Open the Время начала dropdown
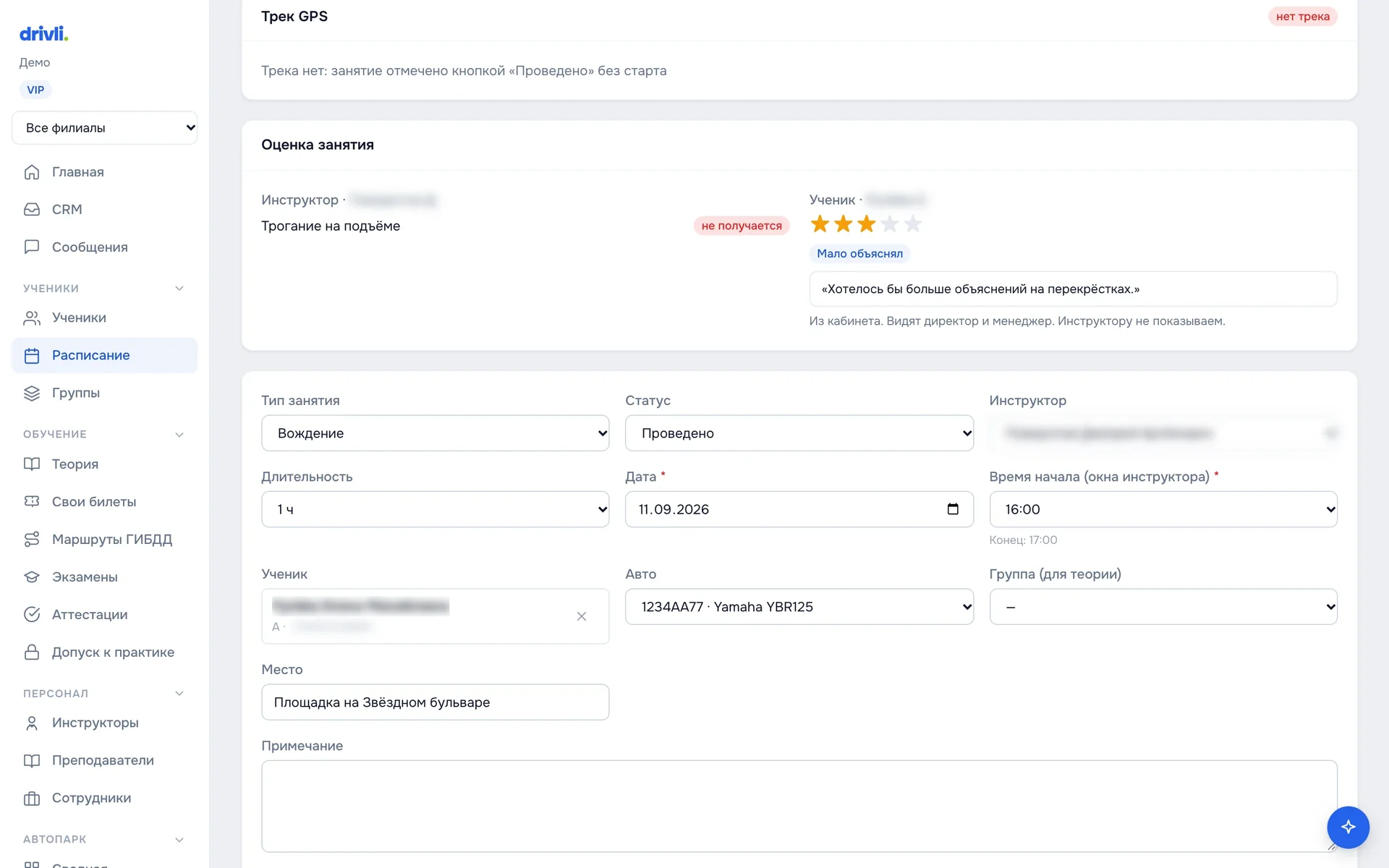 (1163, 510)
